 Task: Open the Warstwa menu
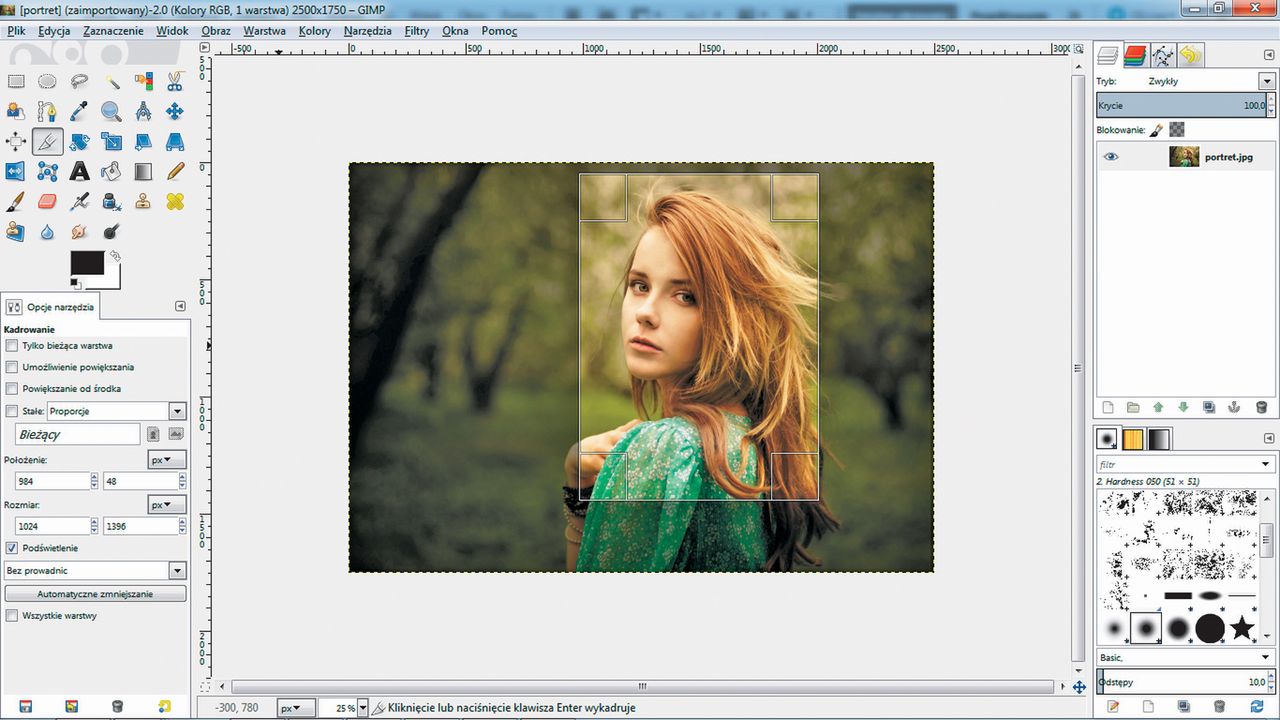click(264, 31)
